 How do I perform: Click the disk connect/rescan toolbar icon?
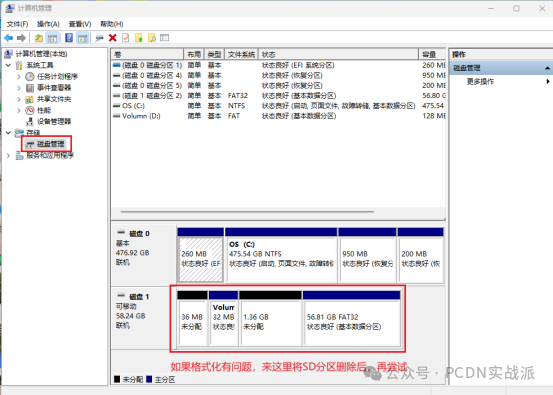pyautogui.click(x=99, y=38)
